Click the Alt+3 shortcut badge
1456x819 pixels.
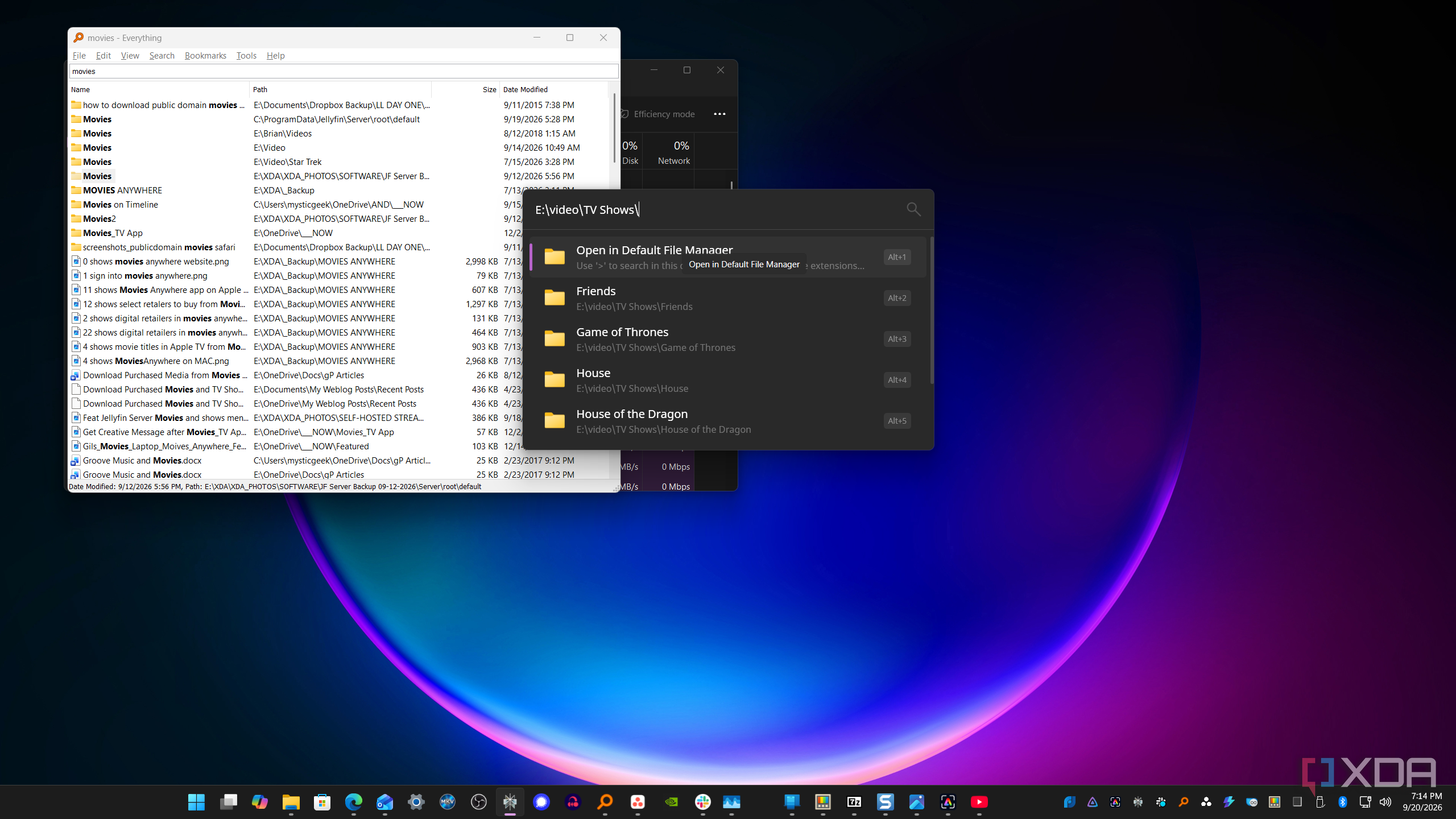[897, 339]
